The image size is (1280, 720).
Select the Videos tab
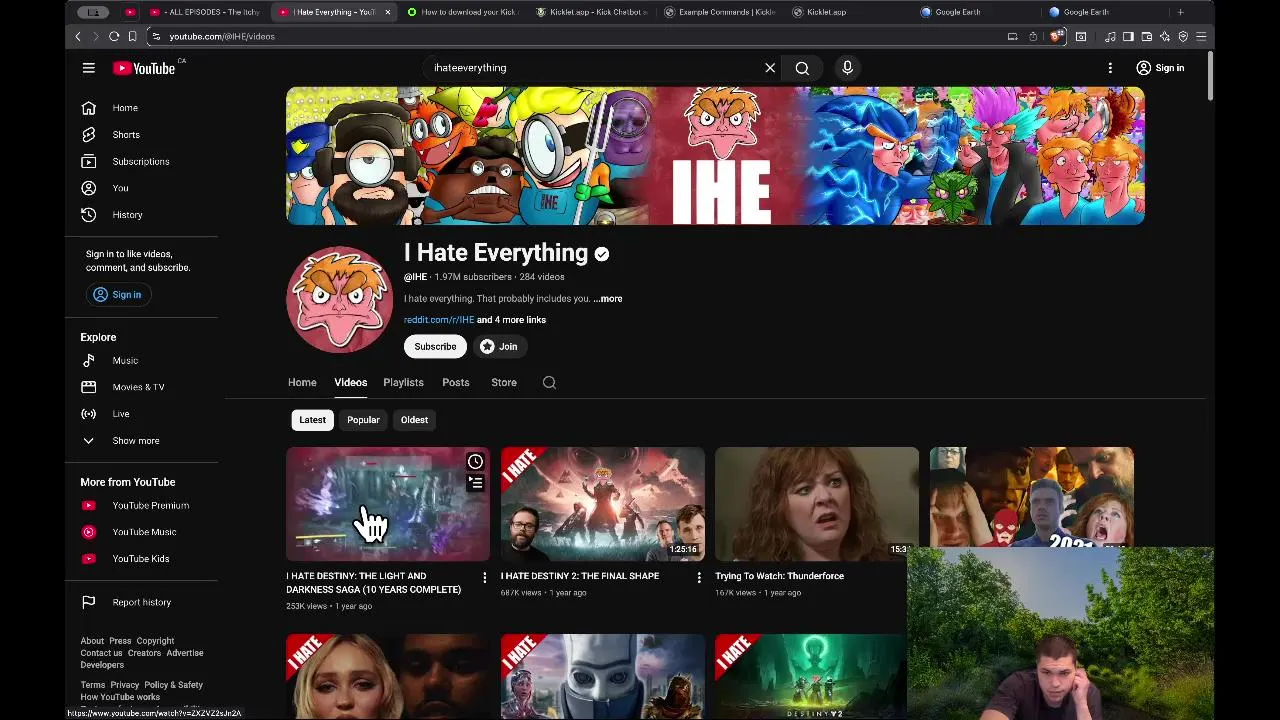point(350,383)
